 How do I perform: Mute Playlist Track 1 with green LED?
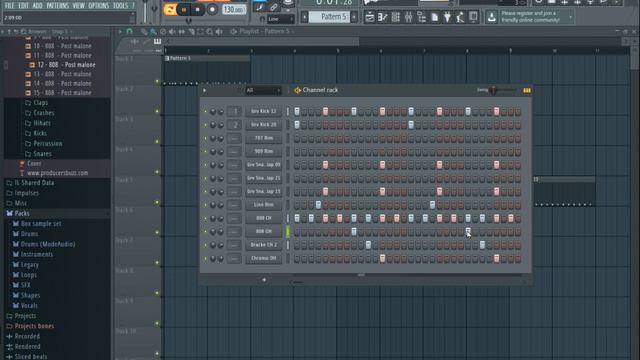[157, 81]
